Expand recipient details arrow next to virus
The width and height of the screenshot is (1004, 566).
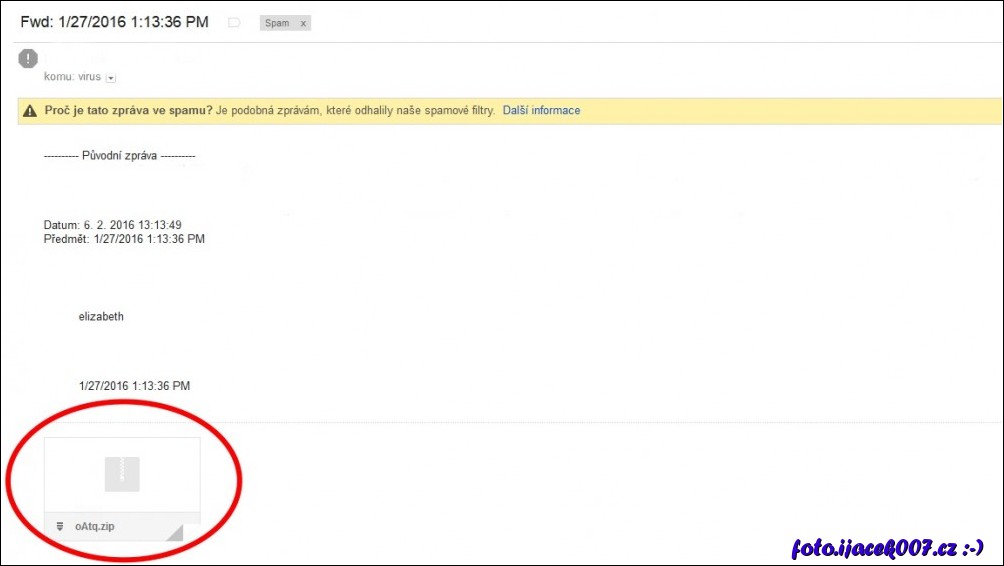point(111,77)
